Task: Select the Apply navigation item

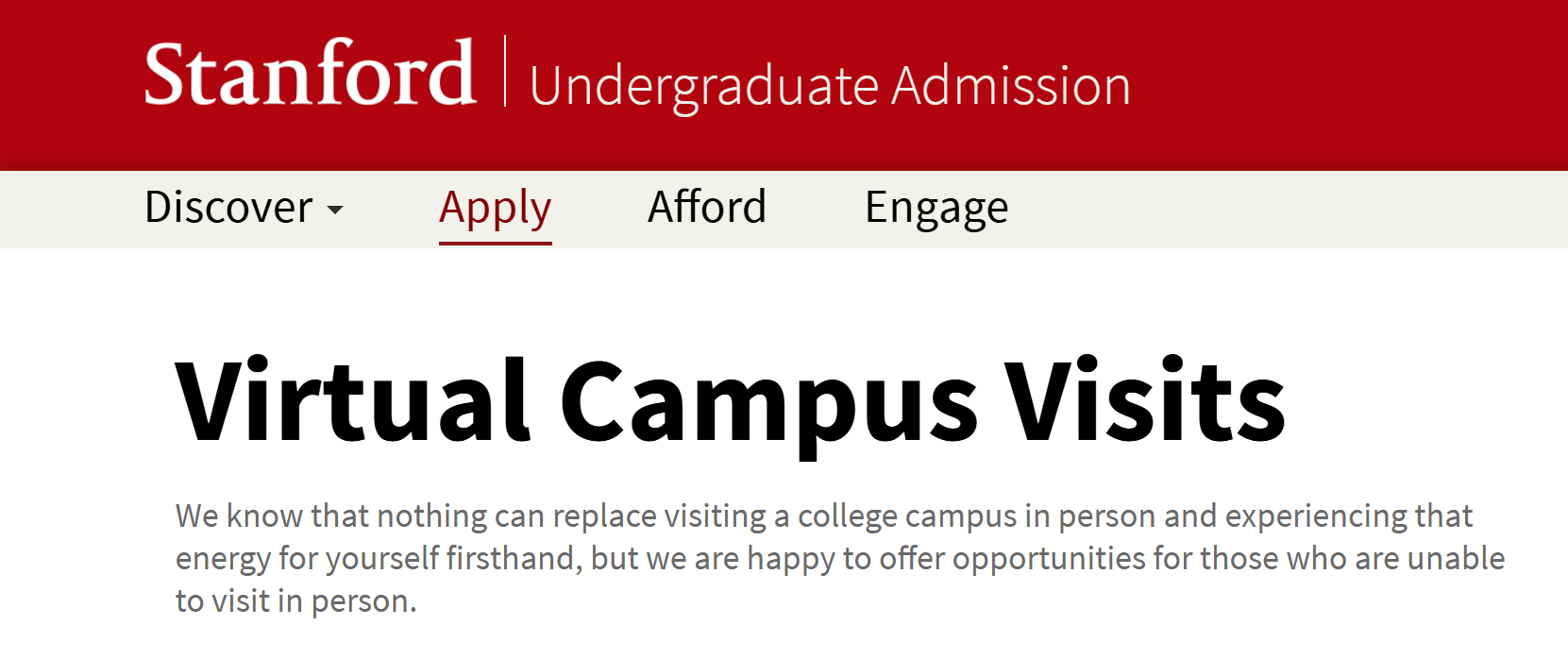Action: [x=495, y=208]
